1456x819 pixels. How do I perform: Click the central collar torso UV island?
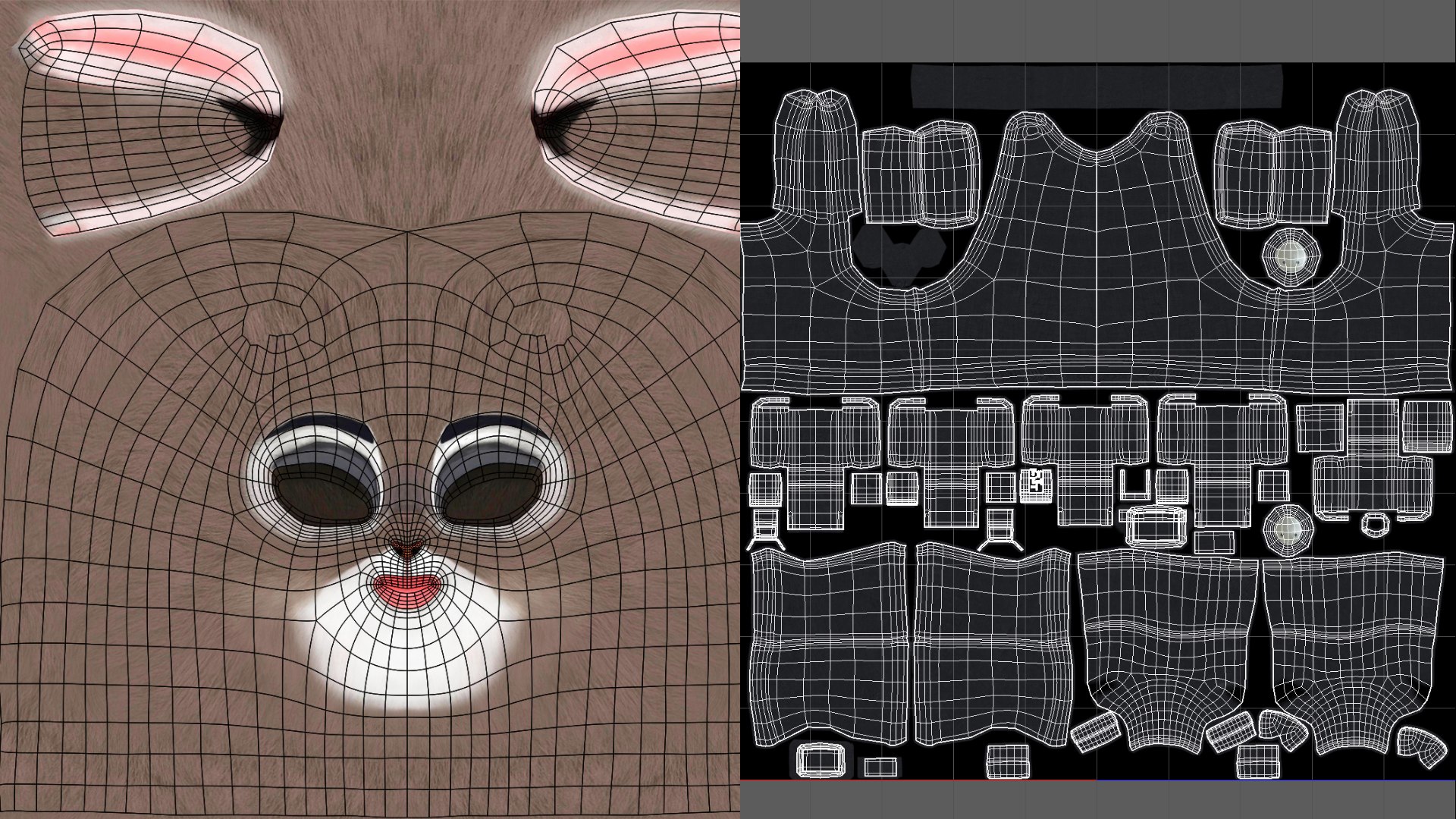point(1096,250)
